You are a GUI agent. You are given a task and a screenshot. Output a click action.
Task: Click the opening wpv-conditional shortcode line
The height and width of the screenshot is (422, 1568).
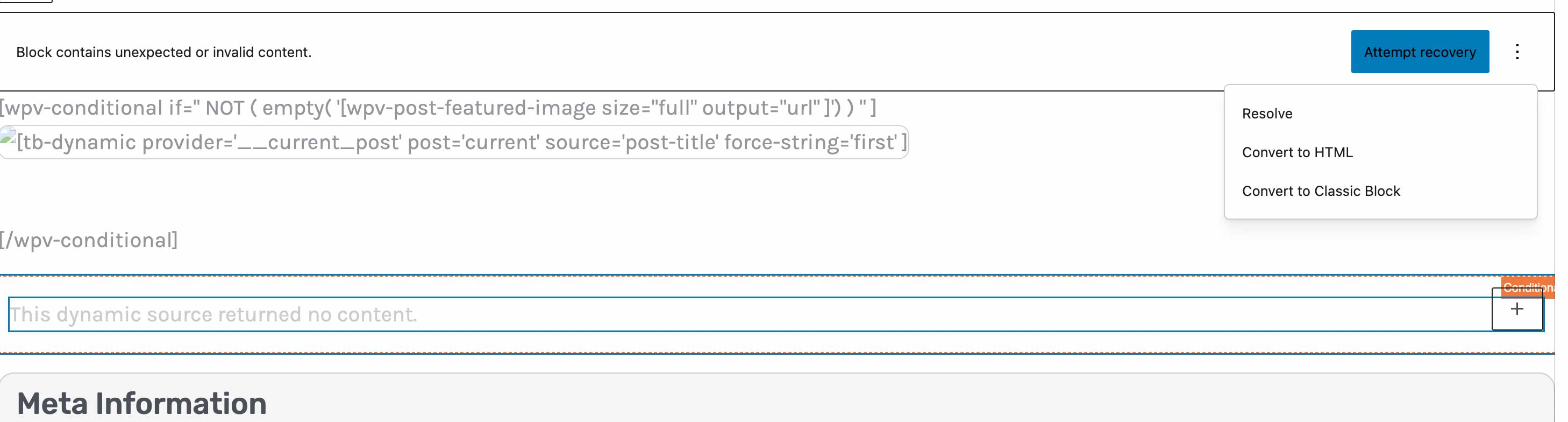438,108
